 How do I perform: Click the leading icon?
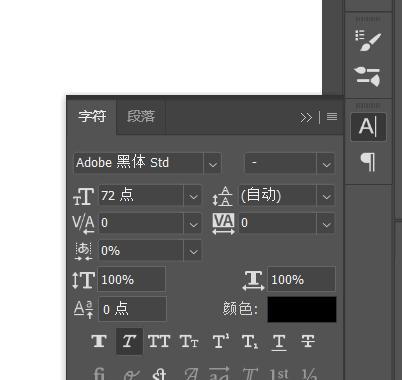[x=223, y=196]
